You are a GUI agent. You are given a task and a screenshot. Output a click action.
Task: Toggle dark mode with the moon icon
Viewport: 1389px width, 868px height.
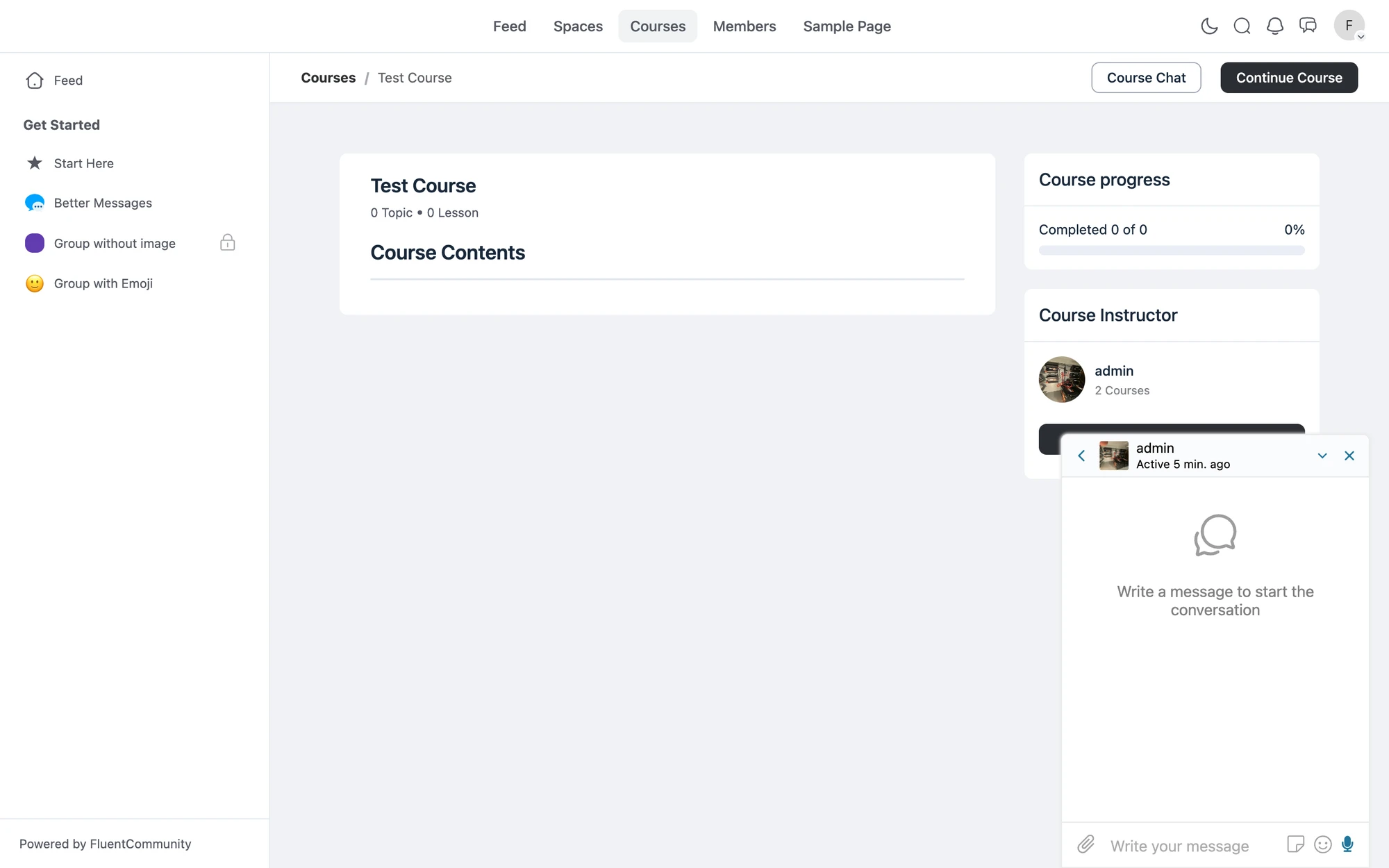1209,26
